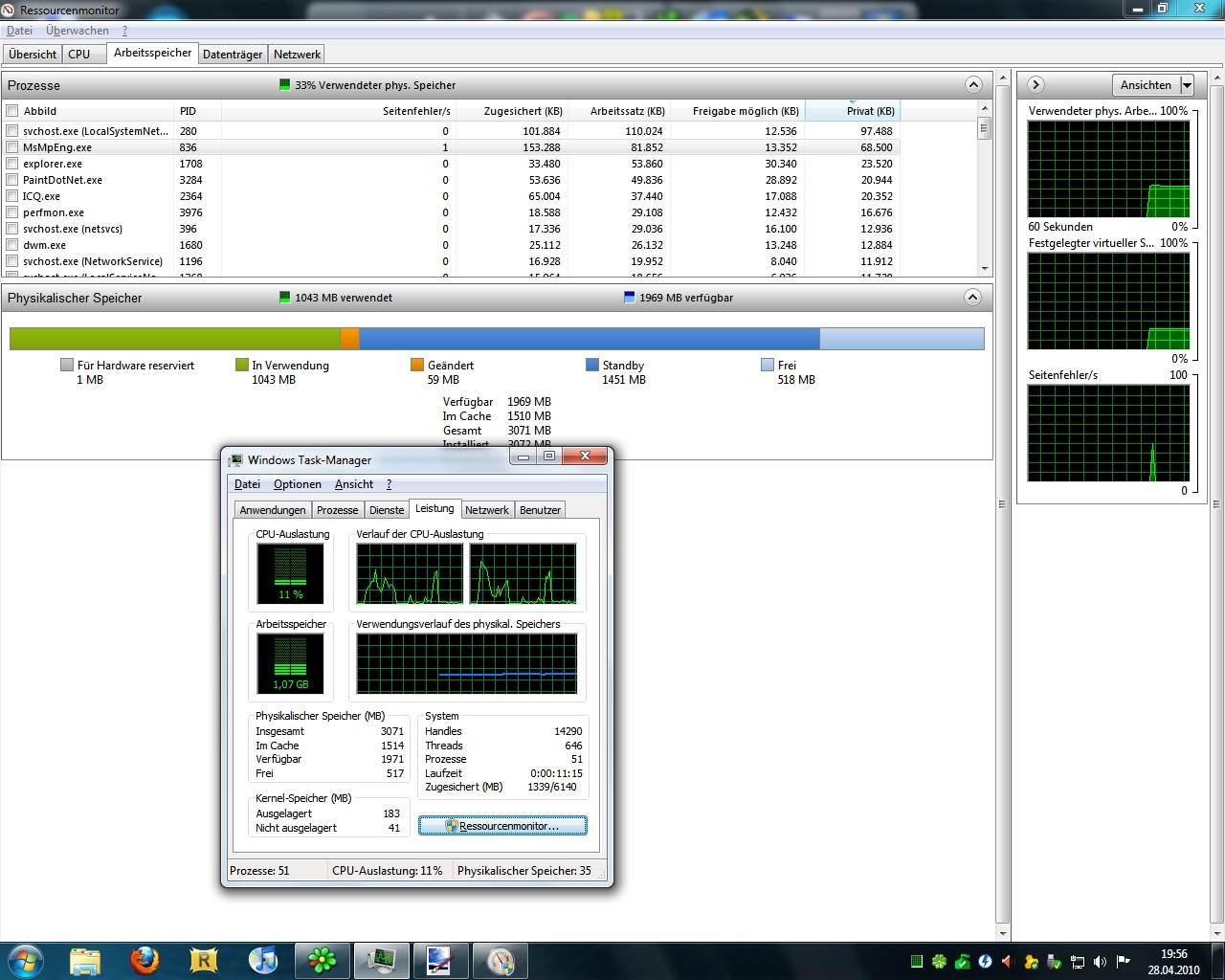Click the red speaker tray icon

[1008, 962]
